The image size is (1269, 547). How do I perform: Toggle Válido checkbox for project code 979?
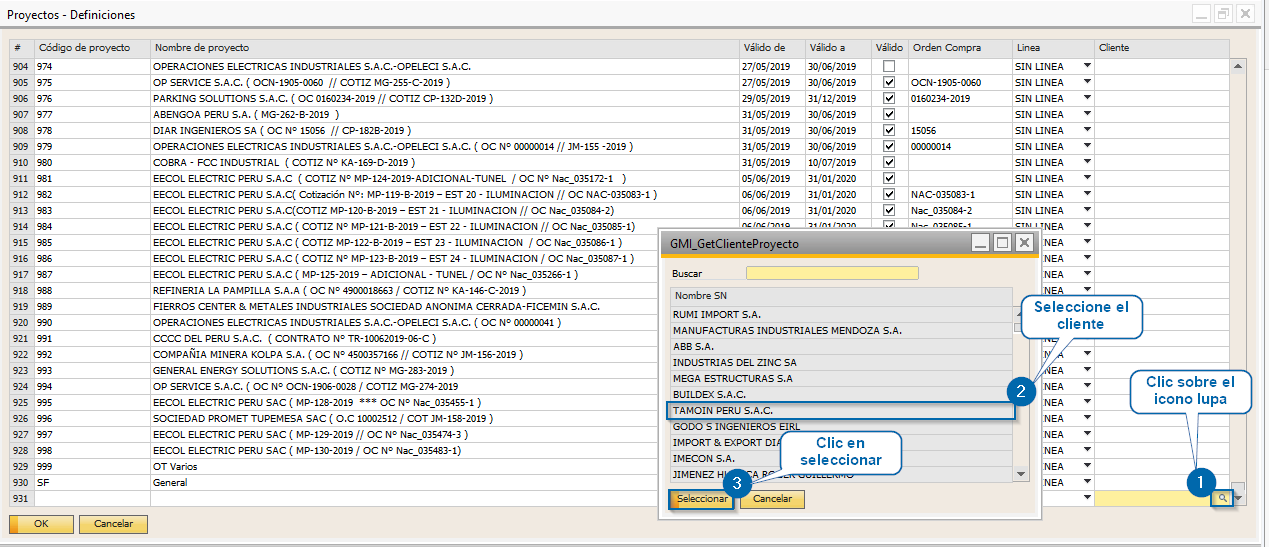889,146
